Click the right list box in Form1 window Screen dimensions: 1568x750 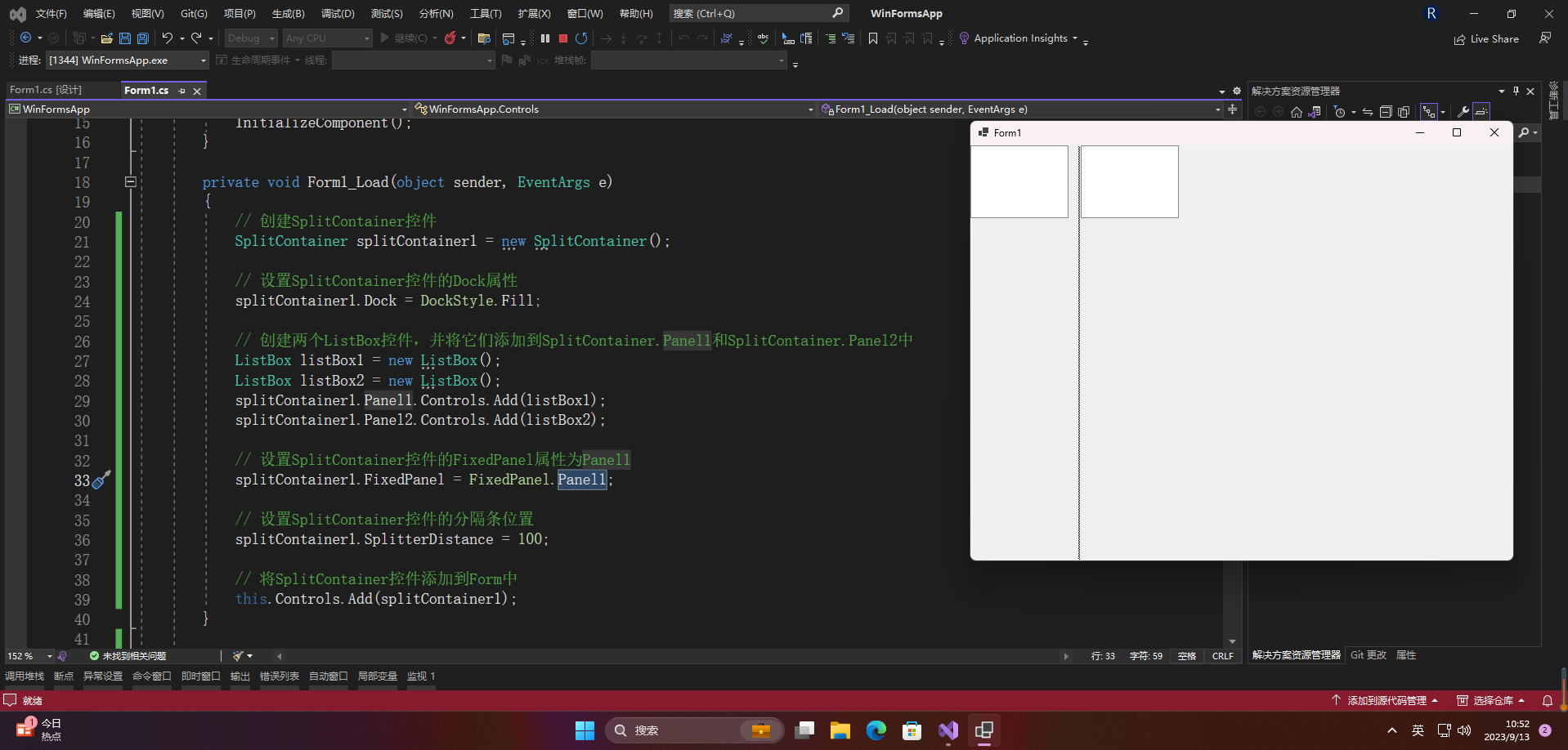coord(1130,181)
